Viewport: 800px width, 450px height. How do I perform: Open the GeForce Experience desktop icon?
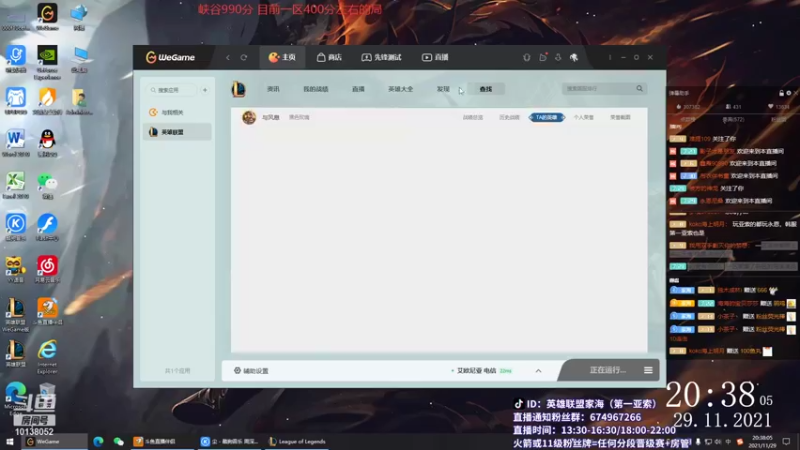point(47,62)
